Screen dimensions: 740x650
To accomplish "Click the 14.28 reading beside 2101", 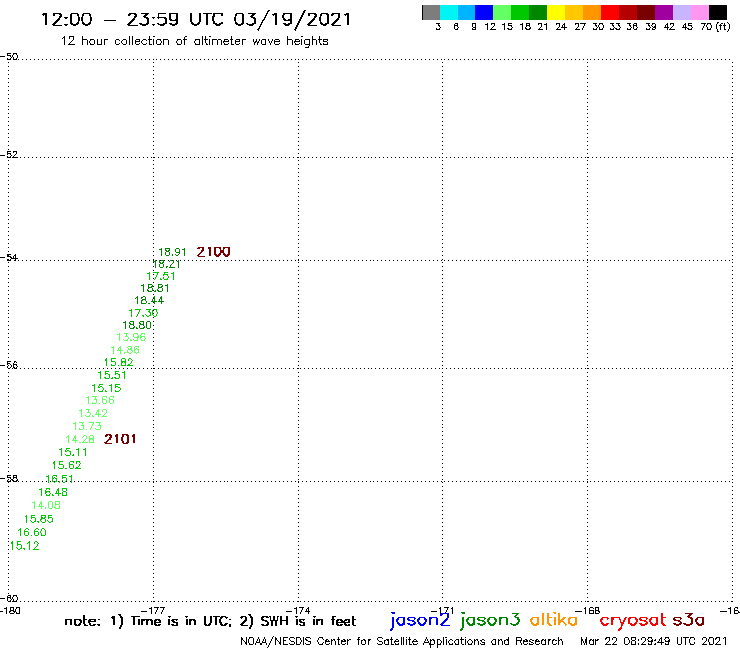I will coord(80,439).
